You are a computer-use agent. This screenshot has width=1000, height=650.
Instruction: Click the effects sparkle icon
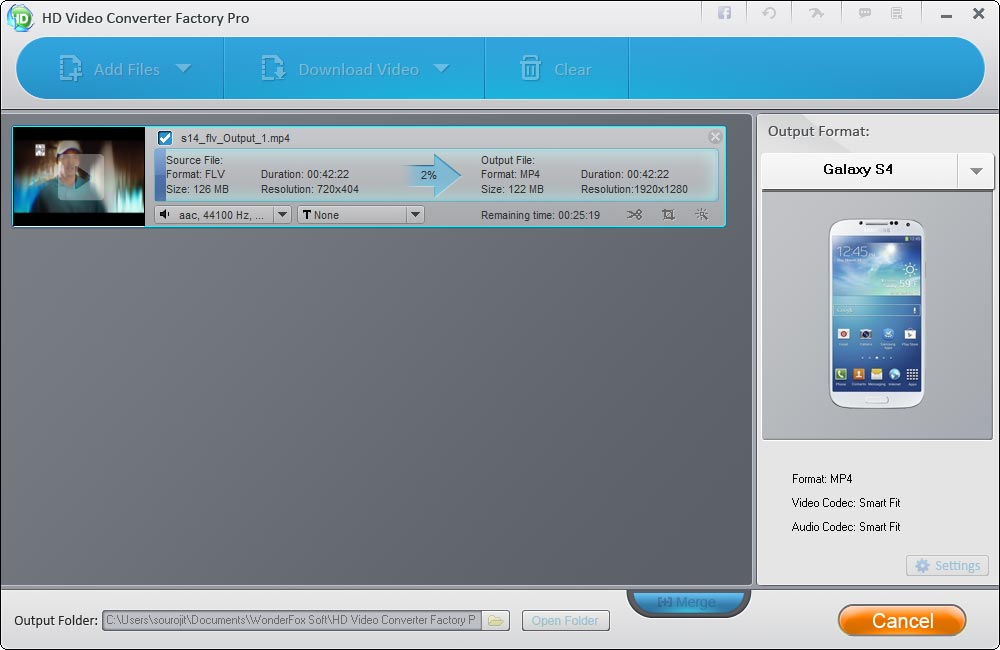(702, 214)
